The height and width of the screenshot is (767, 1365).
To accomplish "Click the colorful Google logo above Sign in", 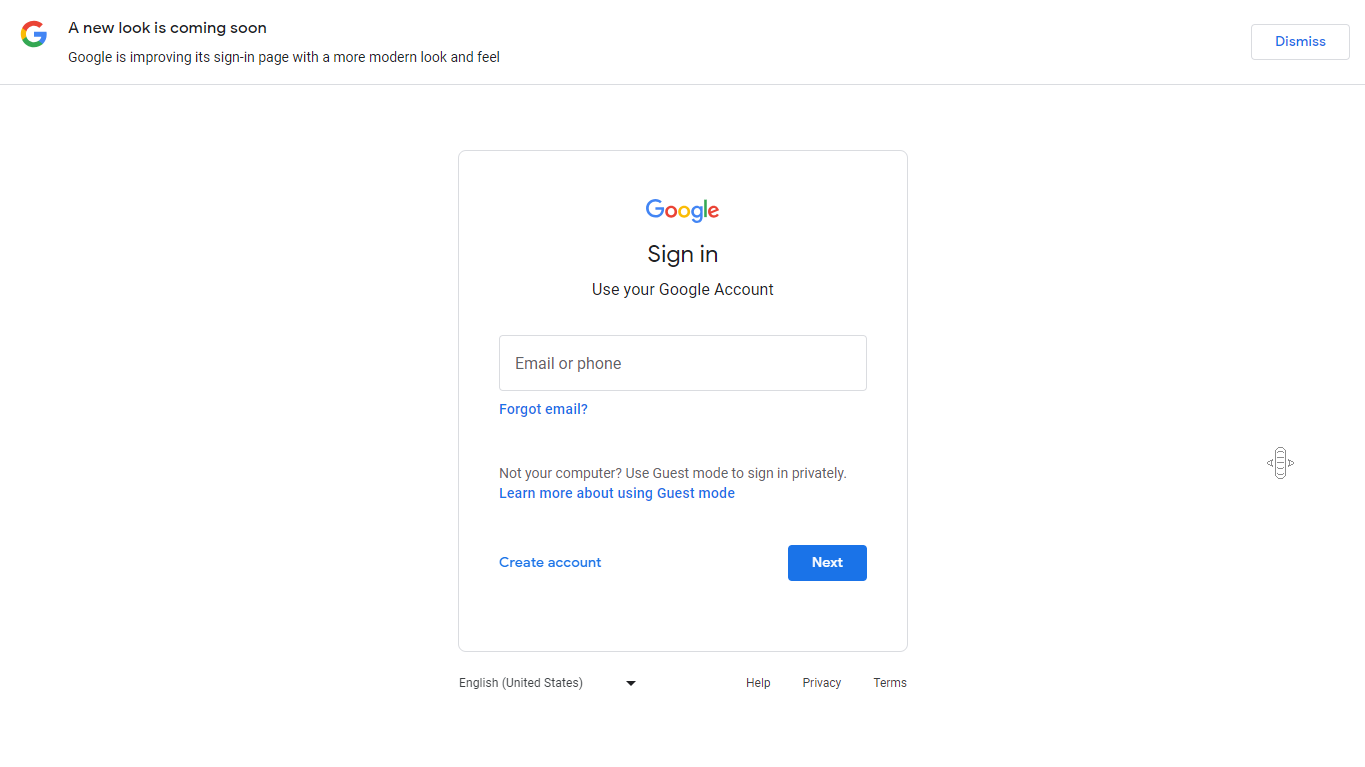I will (x=682, y=210).
